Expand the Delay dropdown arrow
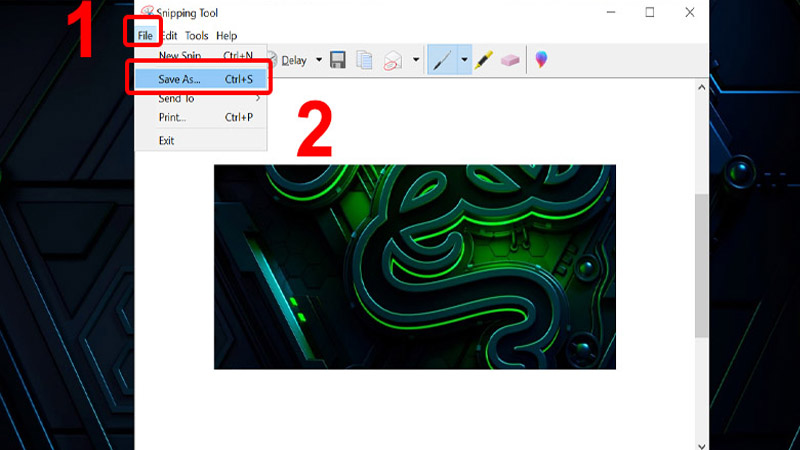This screenshot has height=450, width=800. 319,60
